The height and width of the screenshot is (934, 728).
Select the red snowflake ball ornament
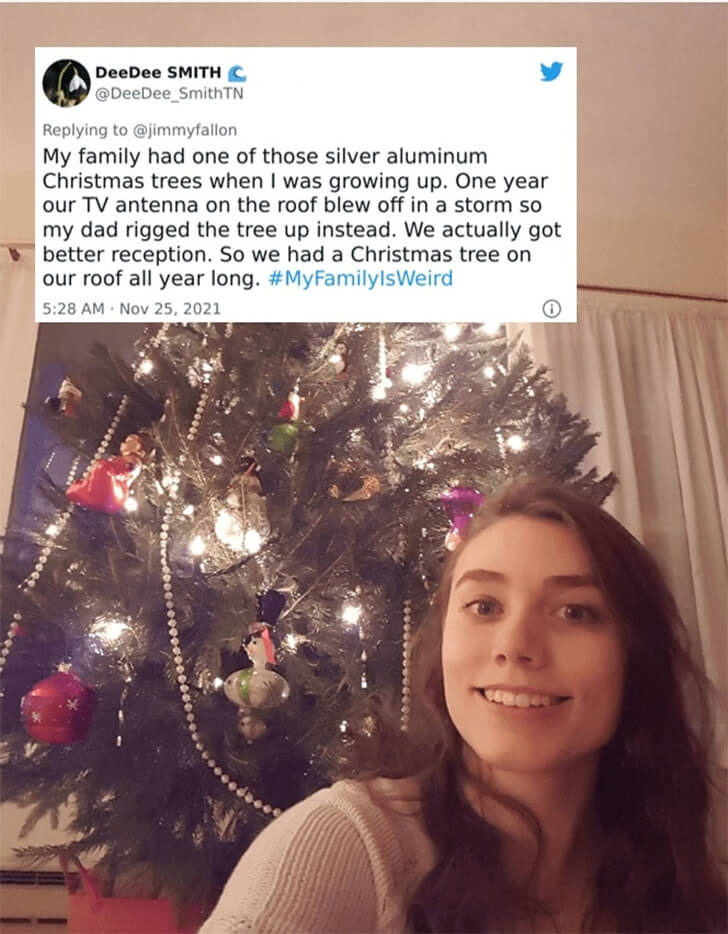click(57, 706)
